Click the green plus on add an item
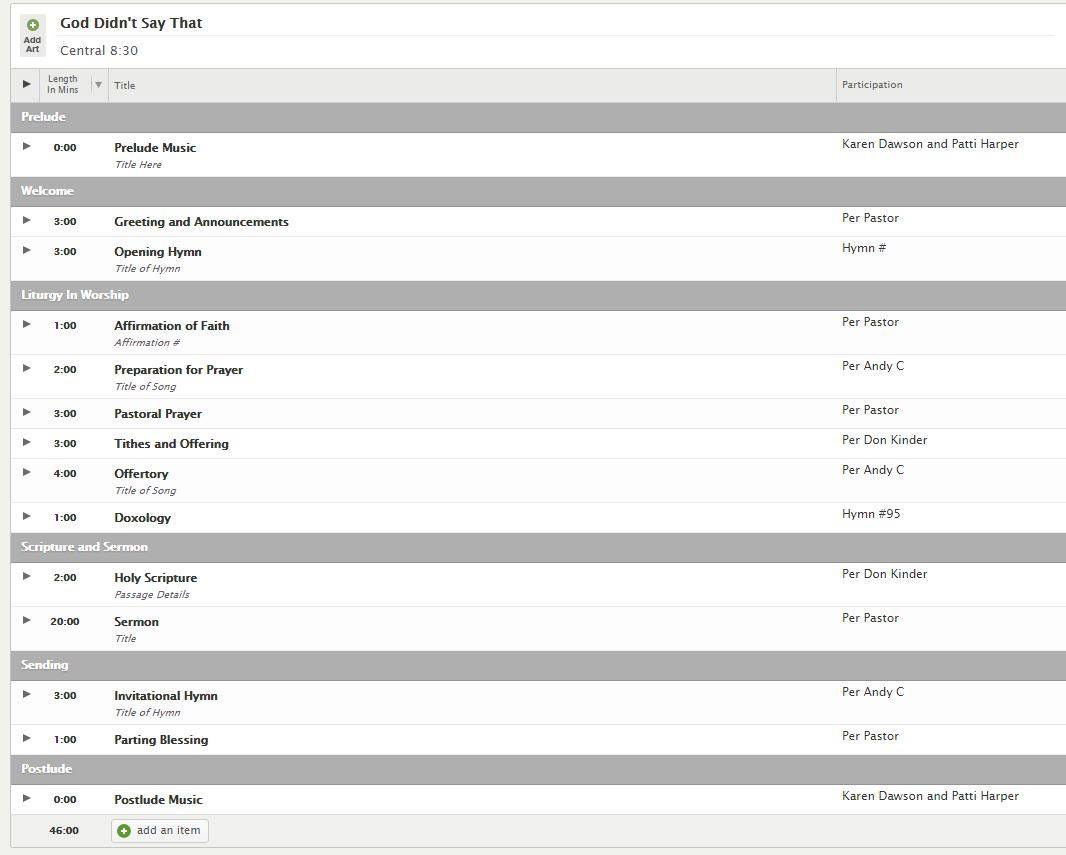 point(124,831)
